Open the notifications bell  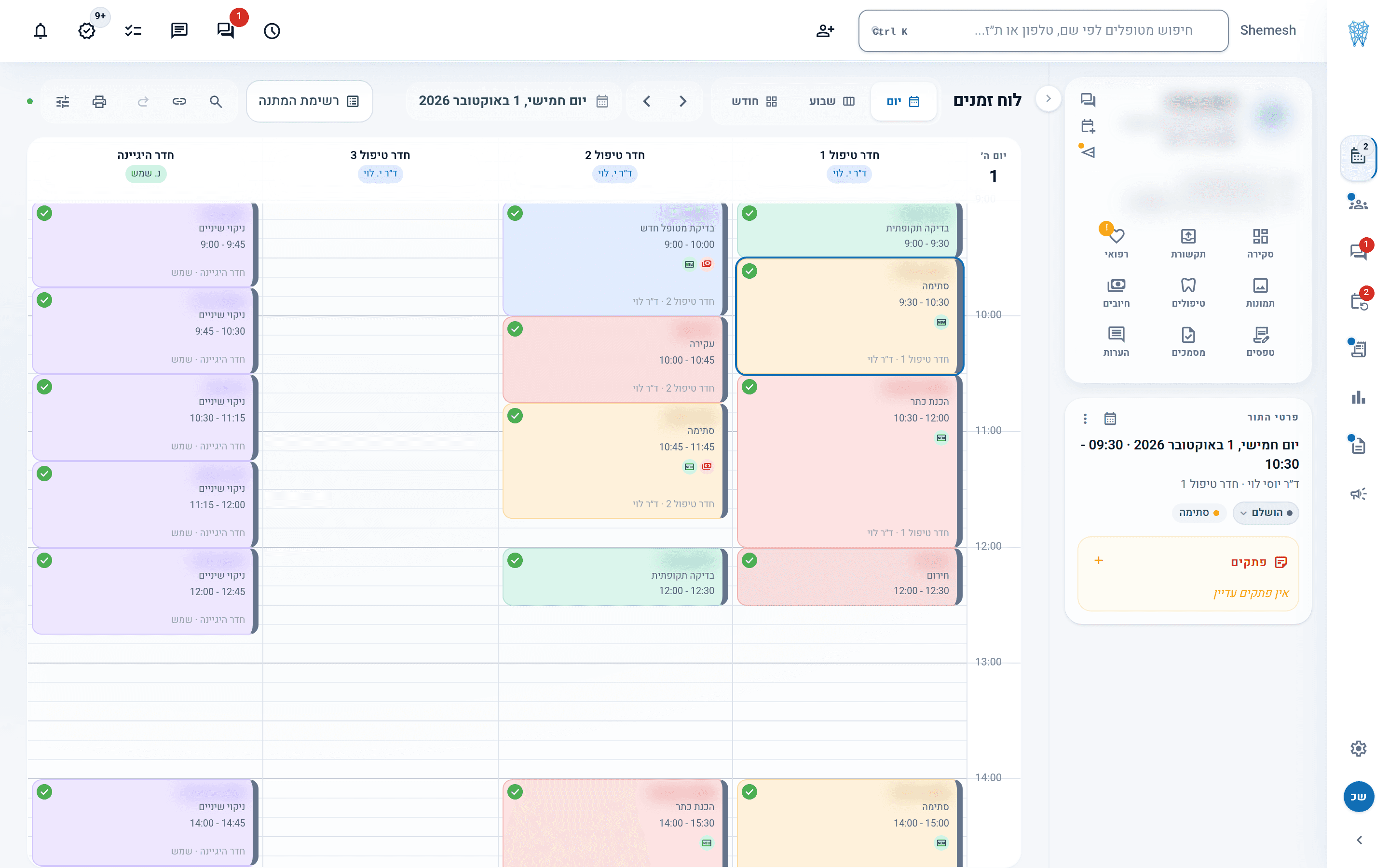[40, 30]
